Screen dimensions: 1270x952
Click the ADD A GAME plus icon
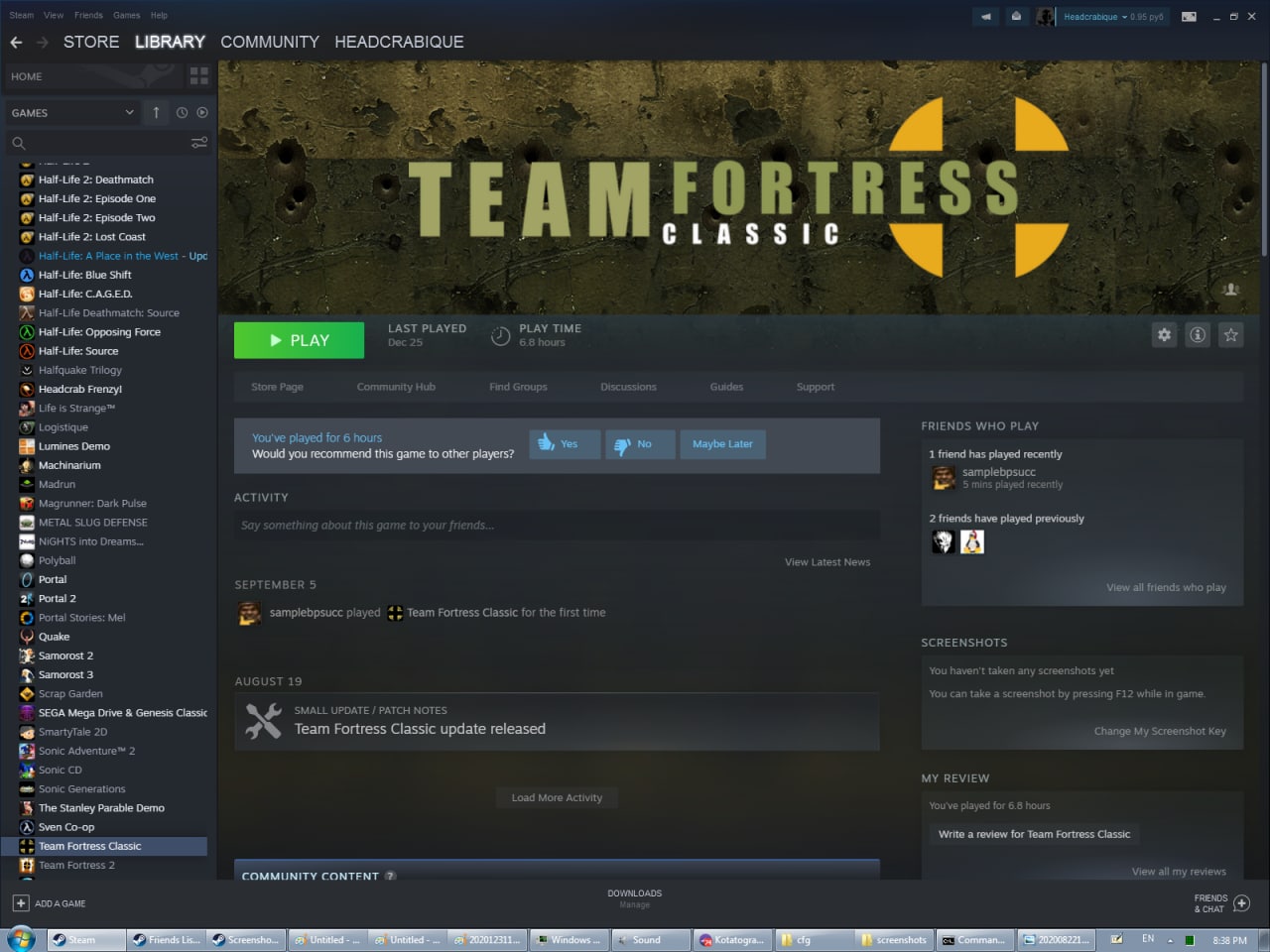[21, 903]
